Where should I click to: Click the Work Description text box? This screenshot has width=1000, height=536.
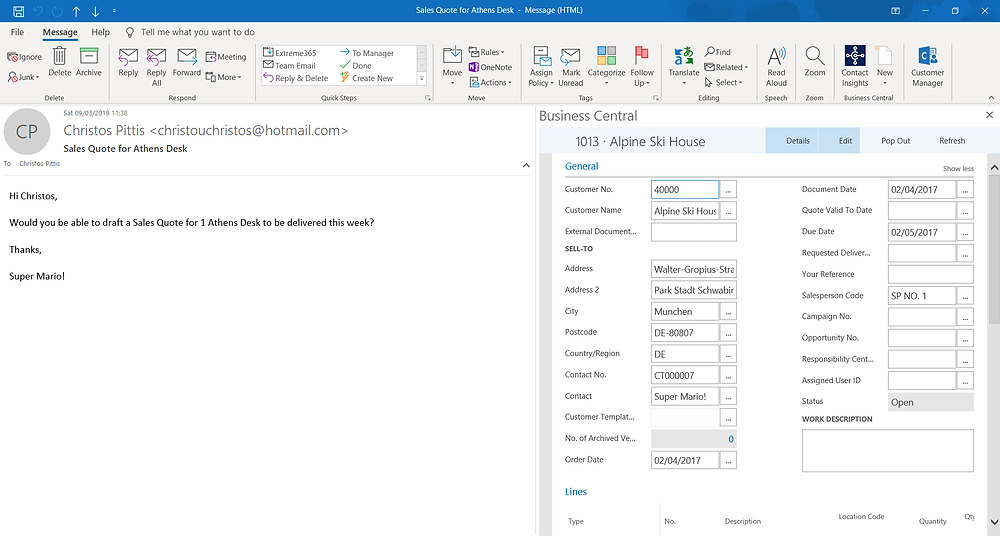pyautogui.click(x=887, y=450)
